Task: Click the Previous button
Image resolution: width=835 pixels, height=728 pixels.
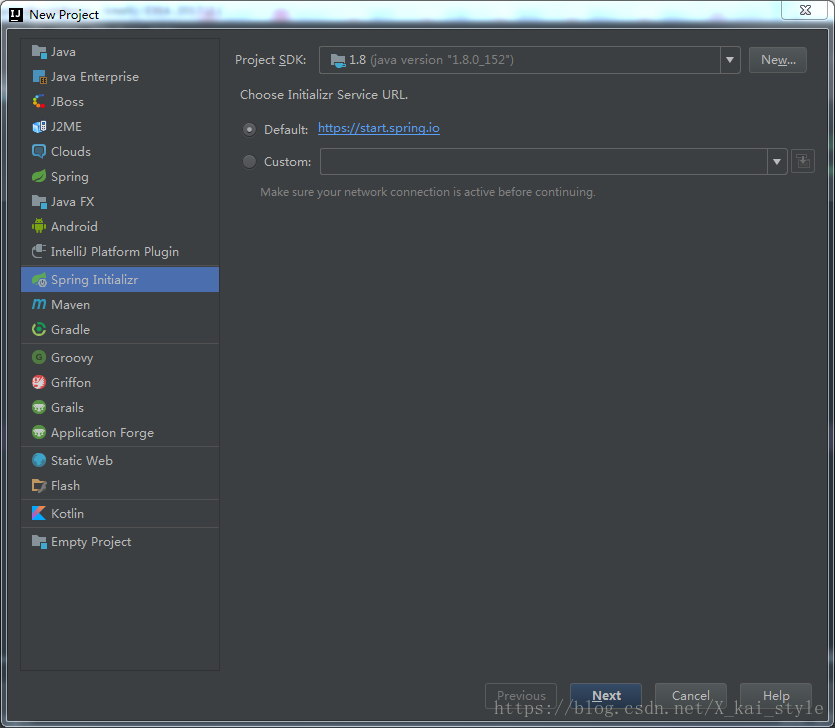Action: coord(521,696)
